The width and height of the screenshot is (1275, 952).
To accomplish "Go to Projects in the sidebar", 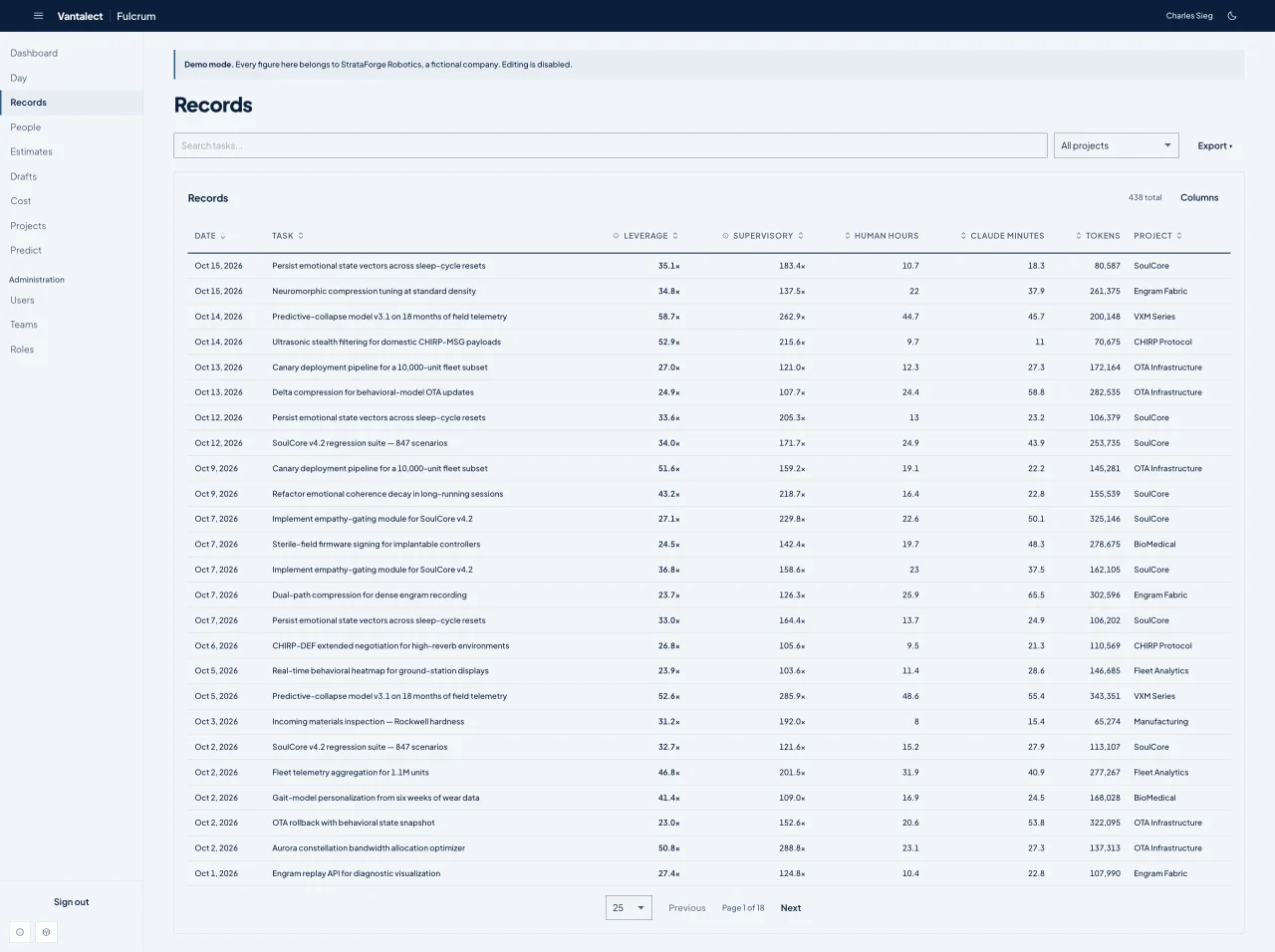I will (x=28, y=226).
